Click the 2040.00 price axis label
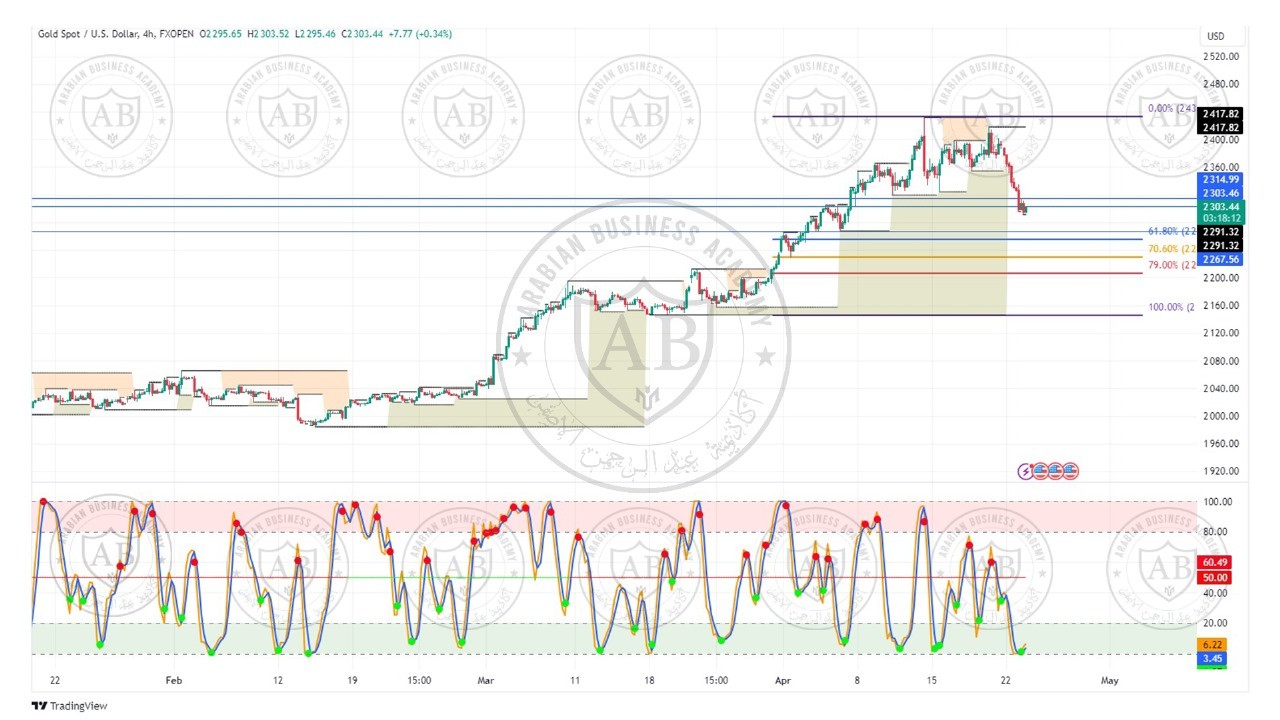The height and width of the screenshot is (720, 1280). pyautogui.click(x=1222, y=389)
